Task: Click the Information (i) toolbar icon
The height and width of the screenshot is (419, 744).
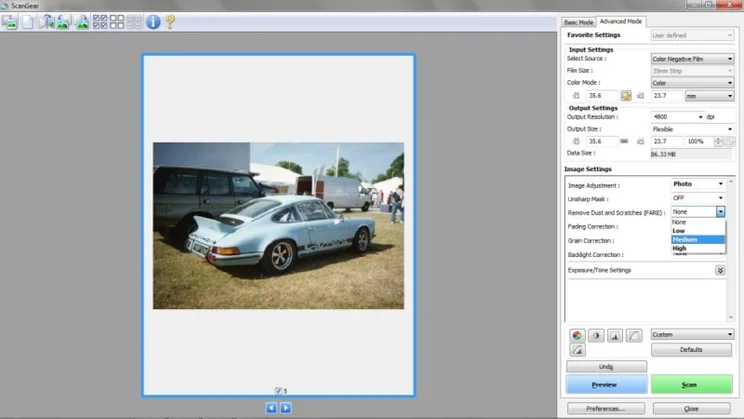Action: tap(153, 21)
